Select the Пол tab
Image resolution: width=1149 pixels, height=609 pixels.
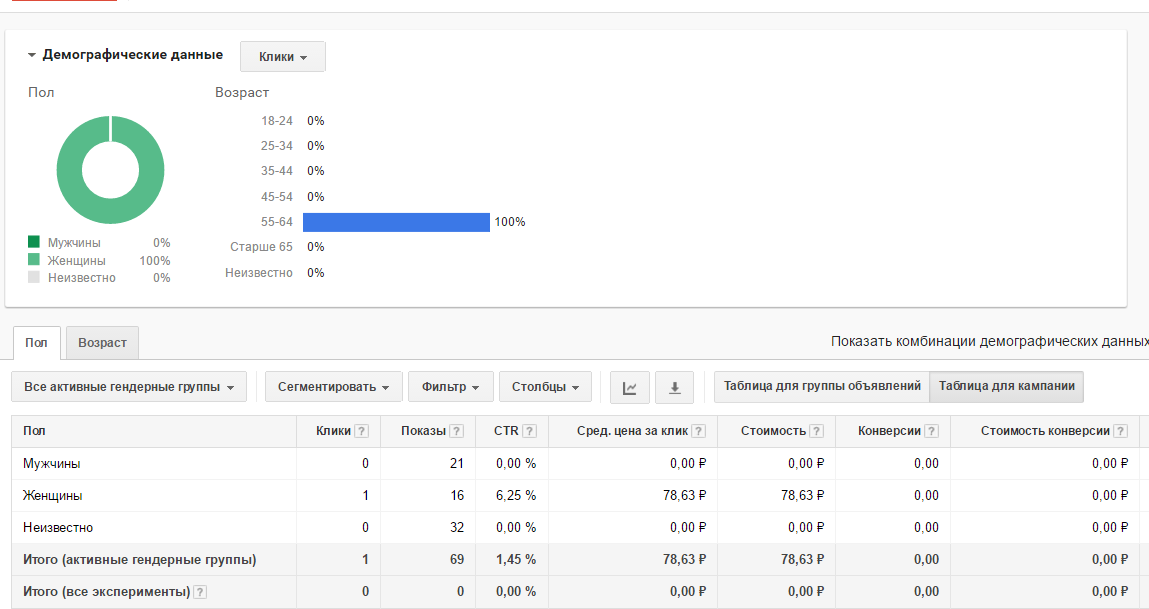tap(37, 343)
